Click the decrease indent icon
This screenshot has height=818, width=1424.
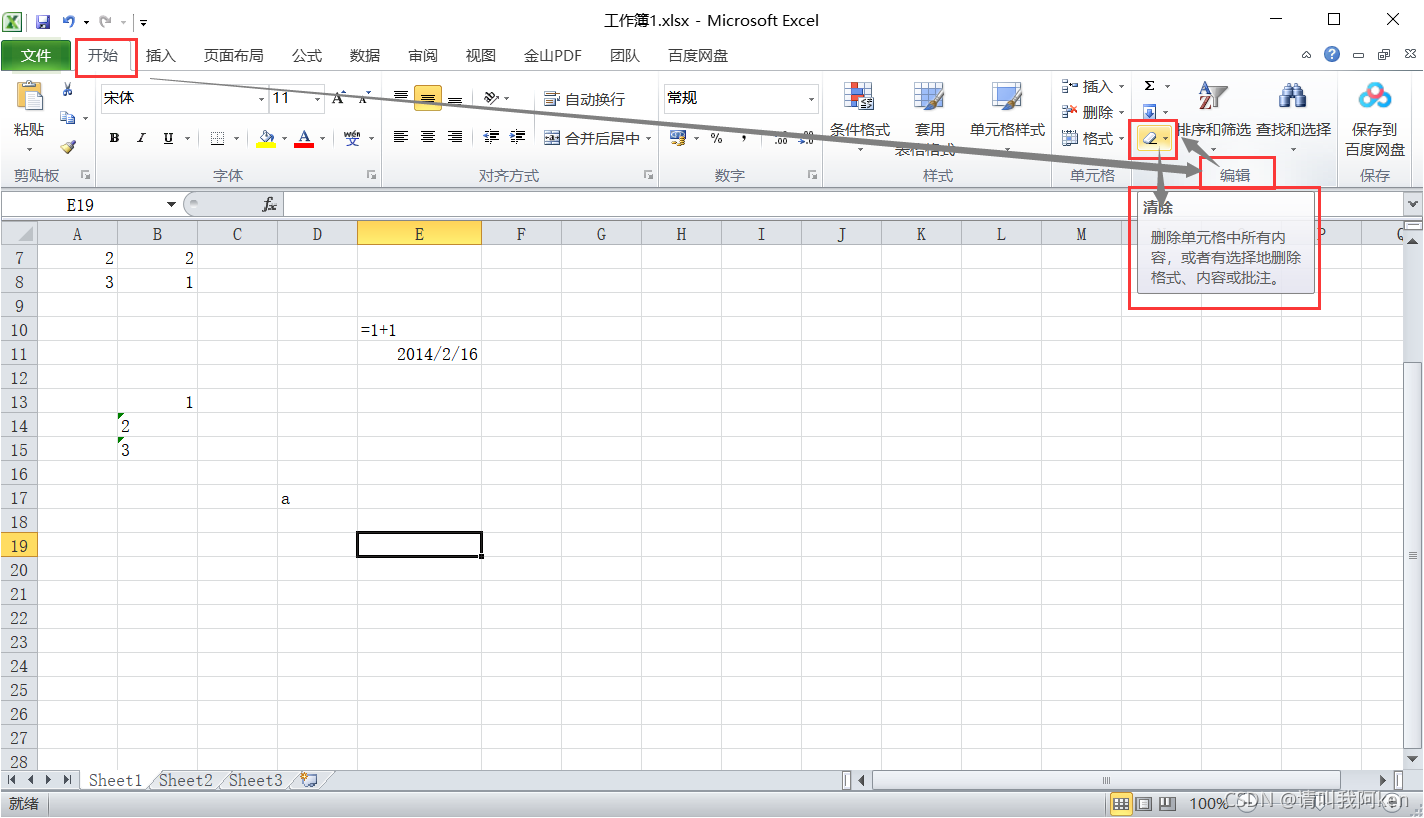tap(492, 138)
